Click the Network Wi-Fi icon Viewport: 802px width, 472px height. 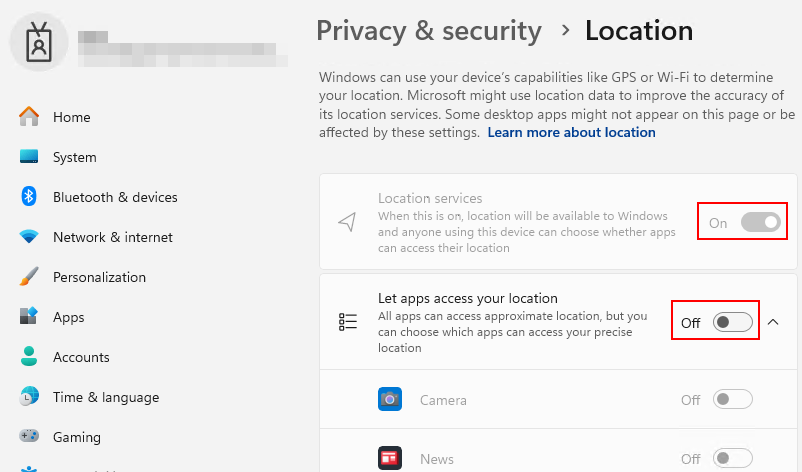[29, 237]
